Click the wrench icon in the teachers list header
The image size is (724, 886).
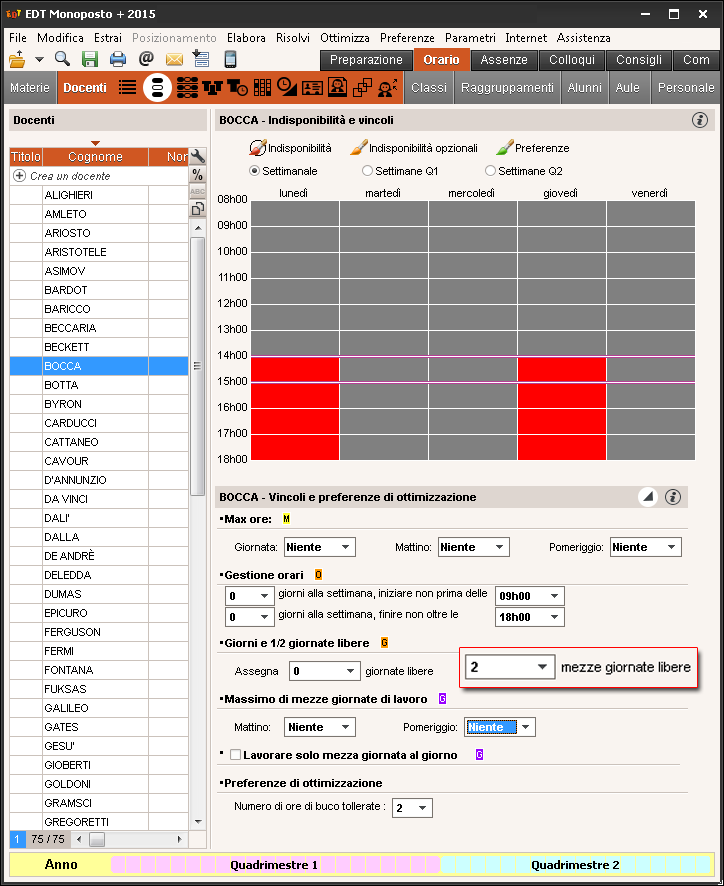coord(198,157)
